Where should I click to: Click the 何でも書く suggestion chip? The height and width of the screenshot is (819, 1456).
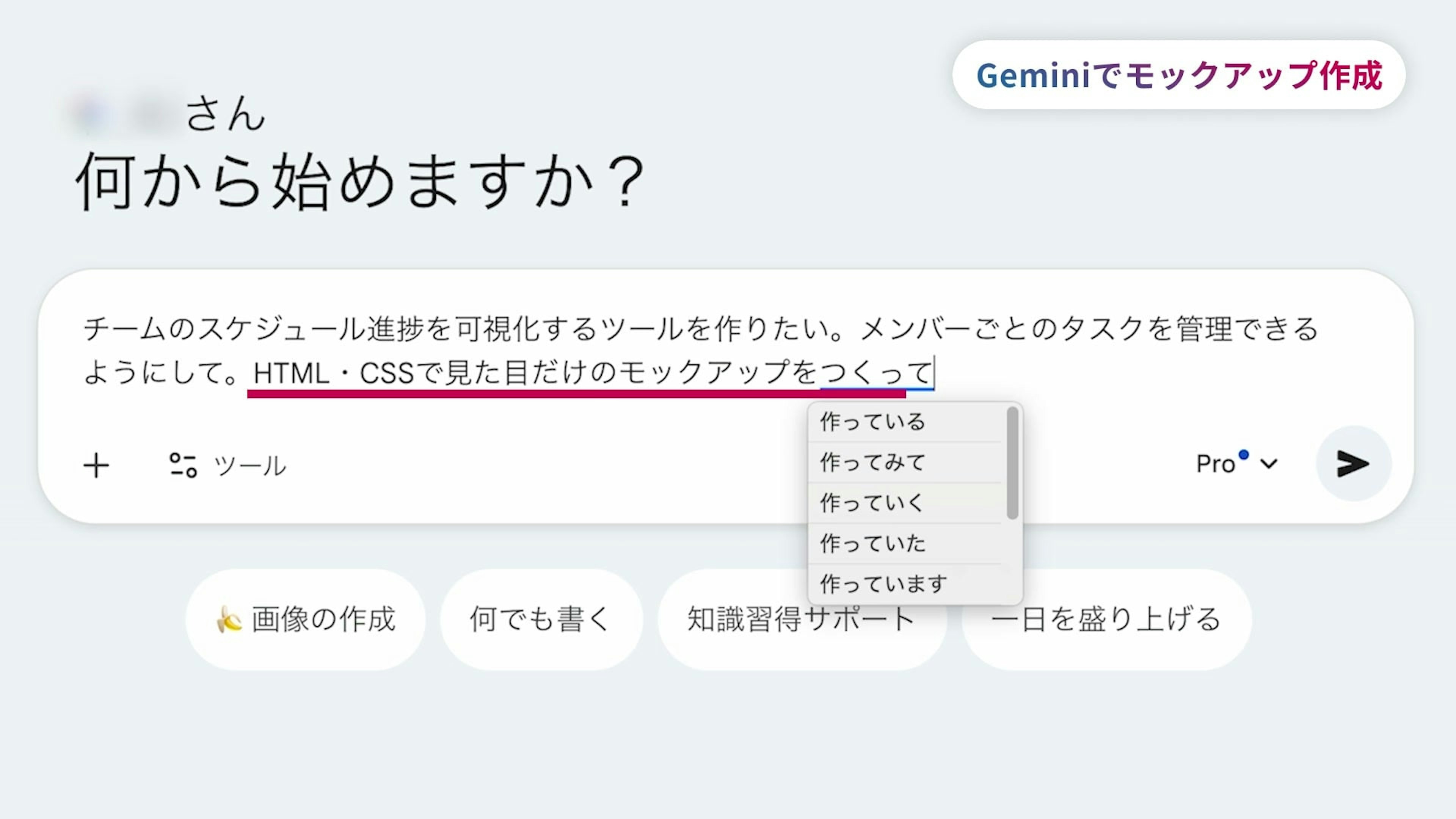[541, 619]
